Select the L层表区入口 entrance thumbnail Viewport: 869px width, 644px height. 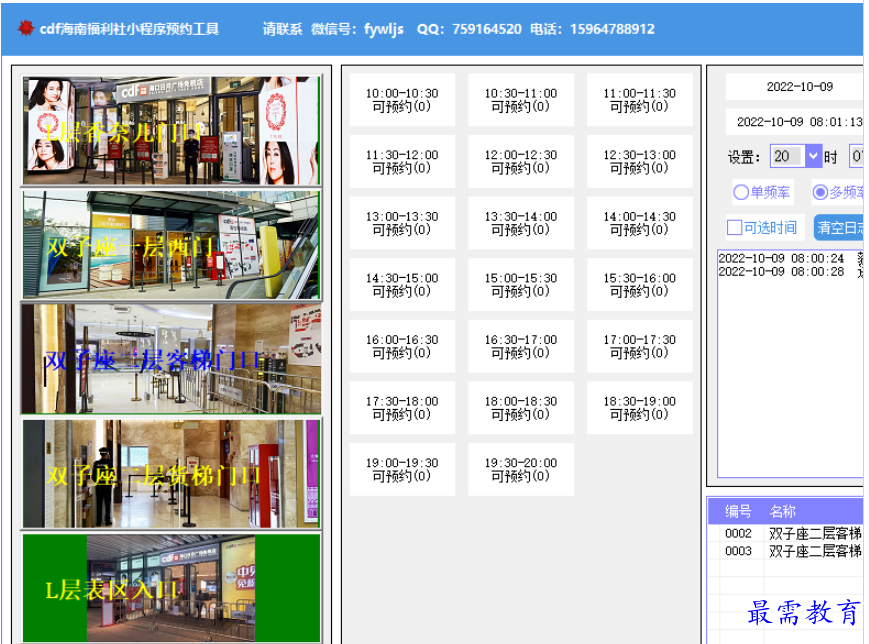[x=172, y=588]
